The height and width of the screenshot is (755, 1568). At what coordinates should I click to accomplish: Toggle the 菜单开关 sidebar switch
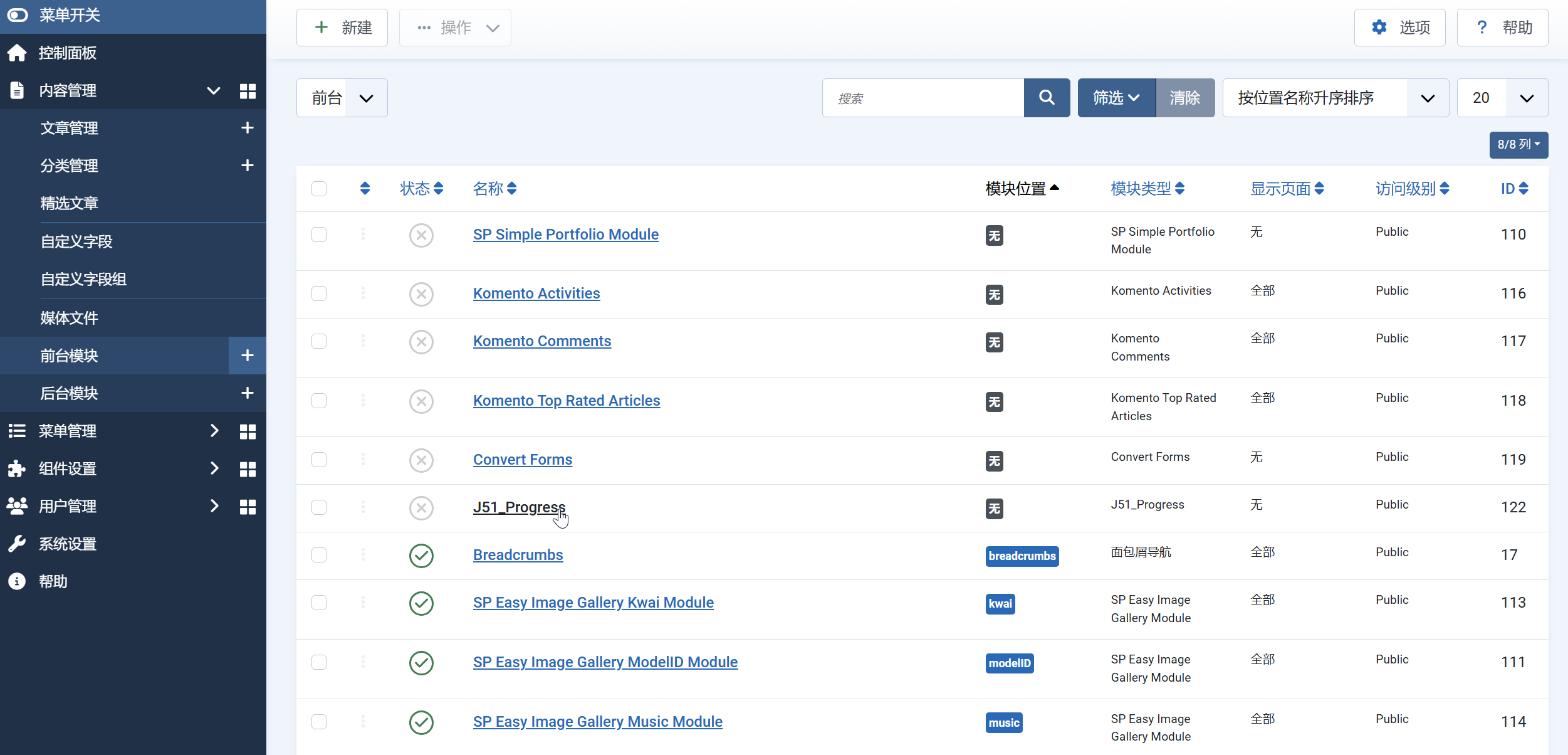18,15
